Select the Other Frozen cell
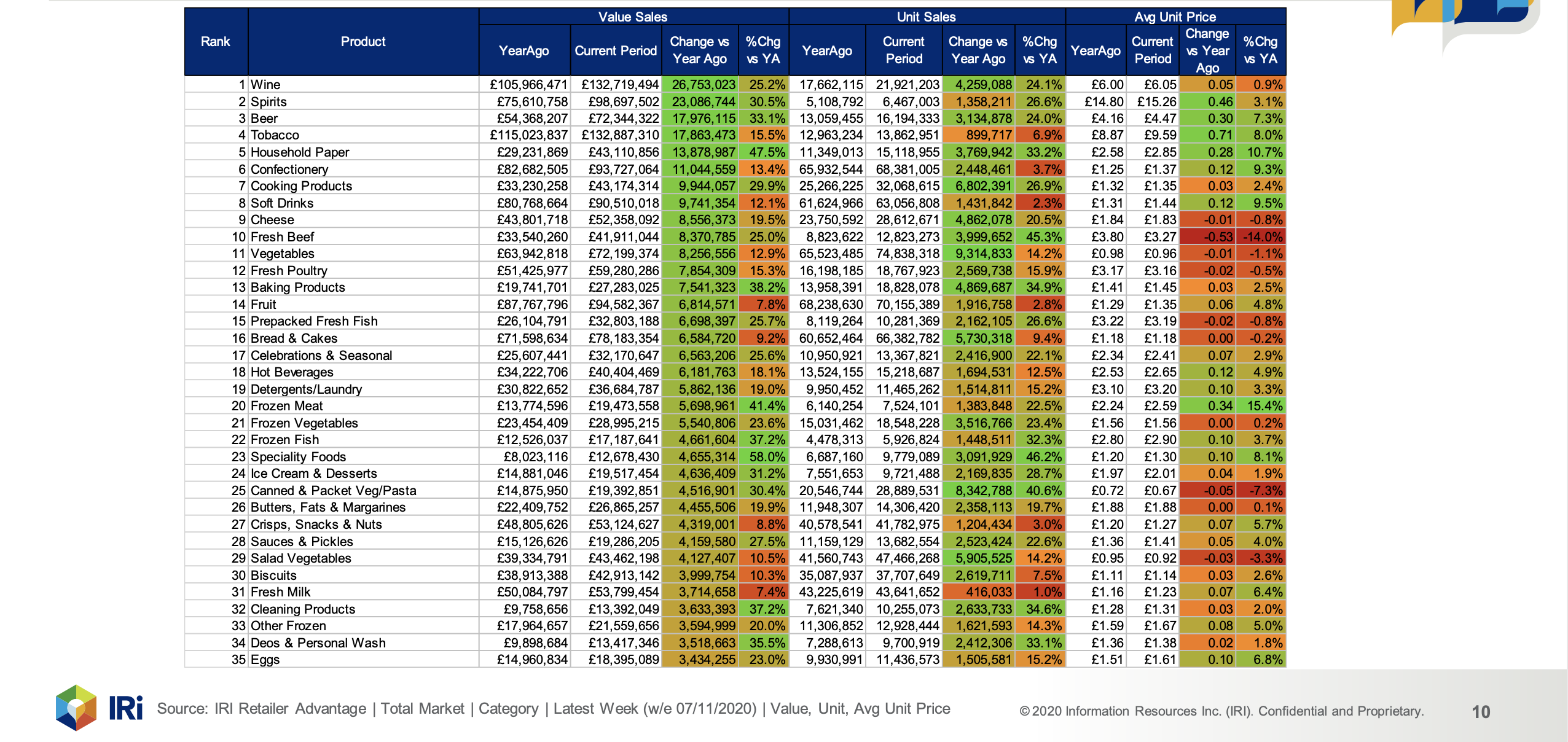 click(x=363, y=626)
